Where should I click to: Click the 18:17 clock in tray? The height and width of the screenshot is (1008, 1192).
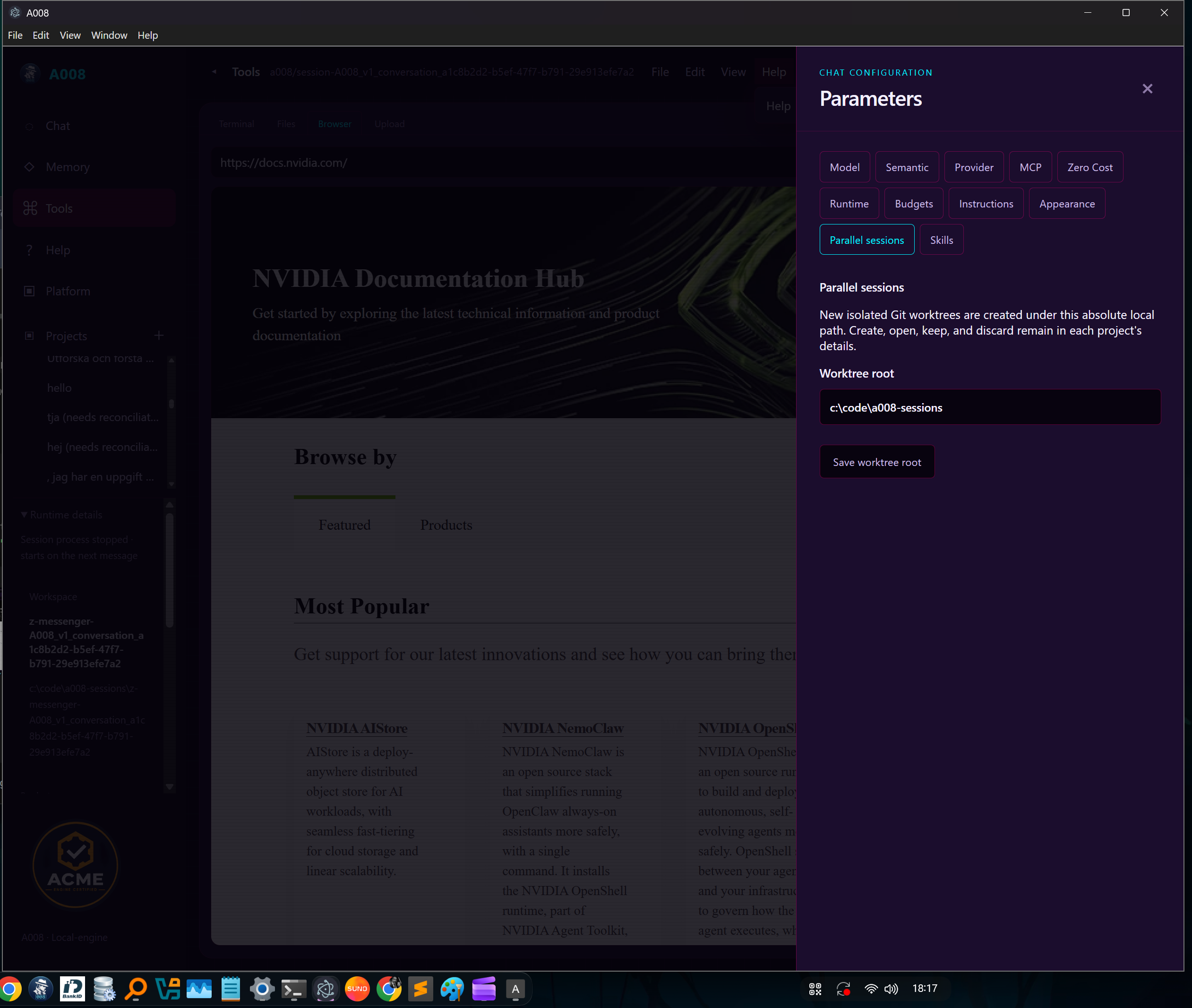coord(925,989)
